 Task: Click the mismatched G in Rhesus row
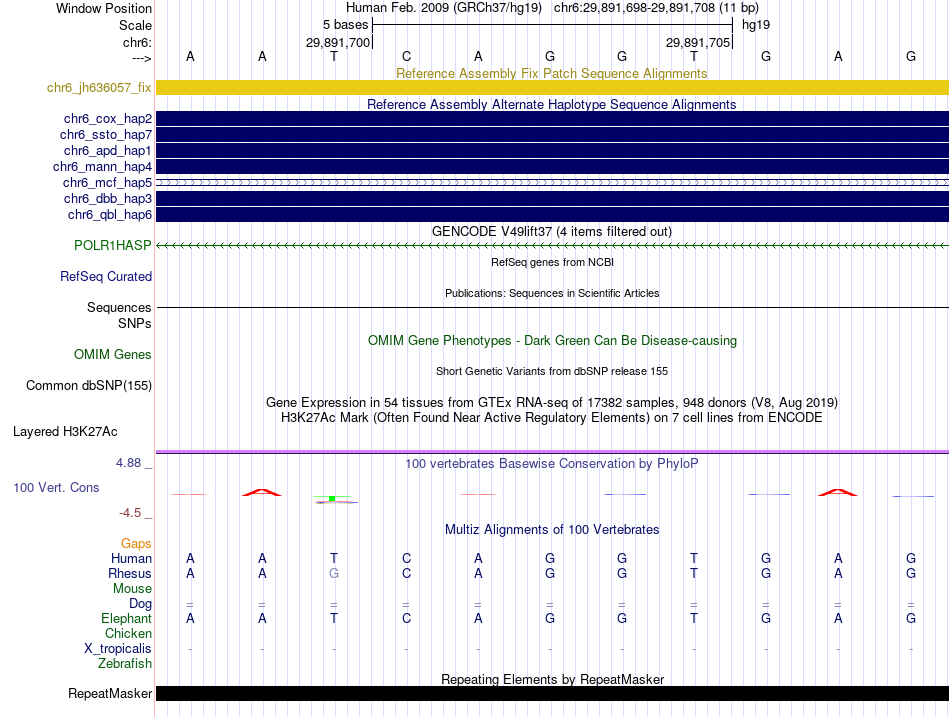click(x=334, y=573)
